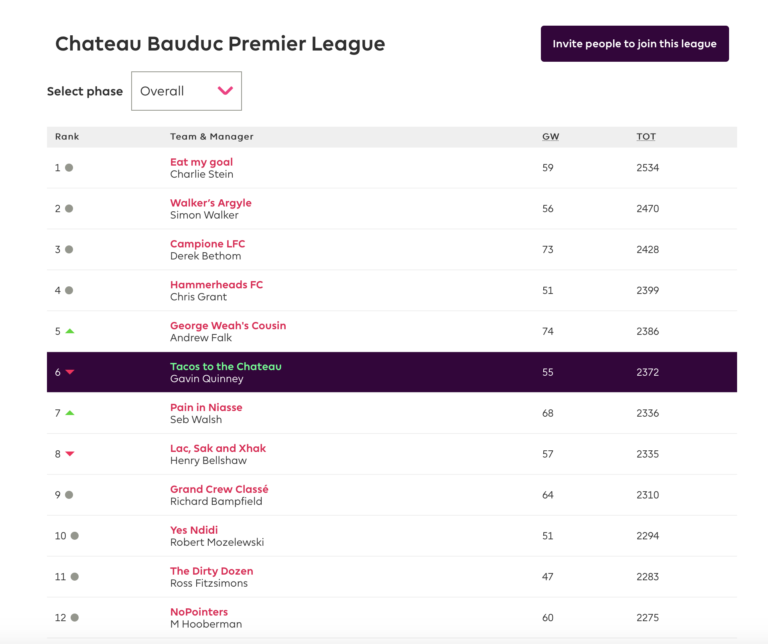The height and width of the screenshot is (644, 768).
Task: Sort by the TOT column header
Action: 646,136
